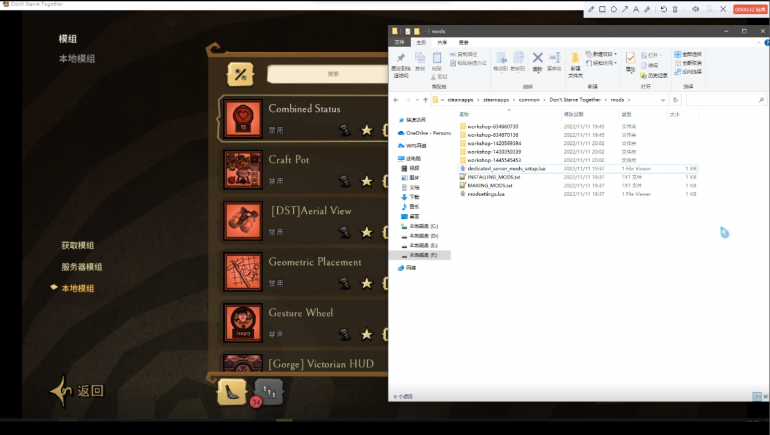Switch to the 查看 ribbon tab
770x435 pixels.
463,43
